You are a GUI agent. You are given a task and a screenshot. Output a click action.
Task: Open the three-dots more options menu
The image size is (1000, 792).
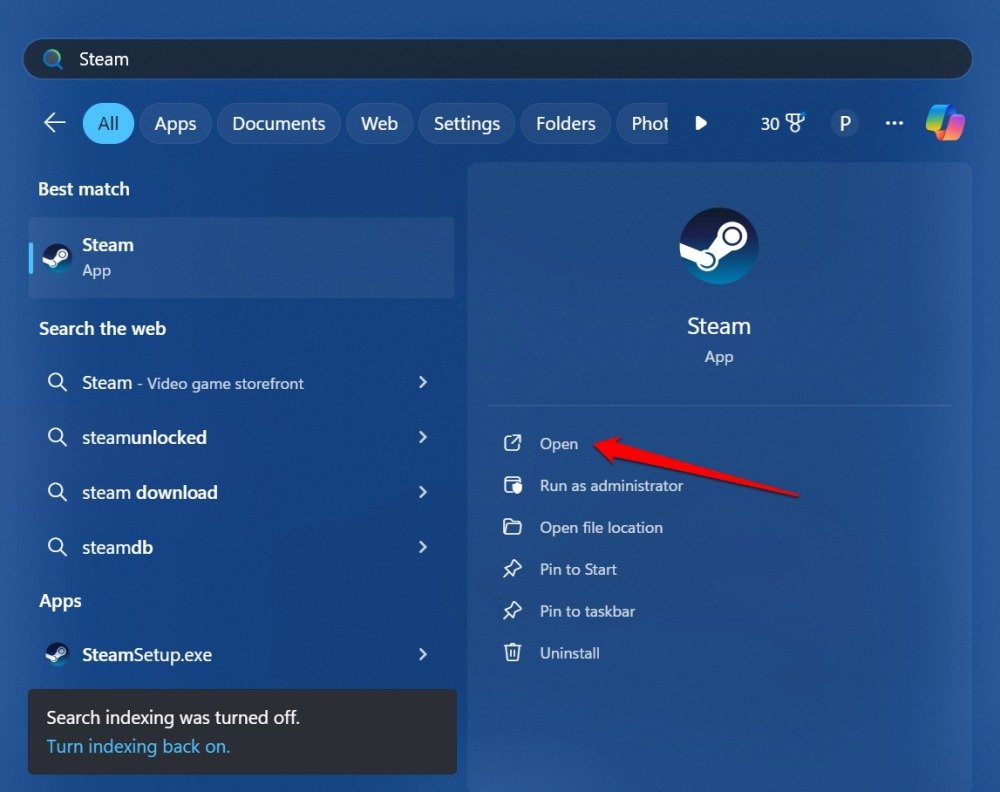[894, 123]
